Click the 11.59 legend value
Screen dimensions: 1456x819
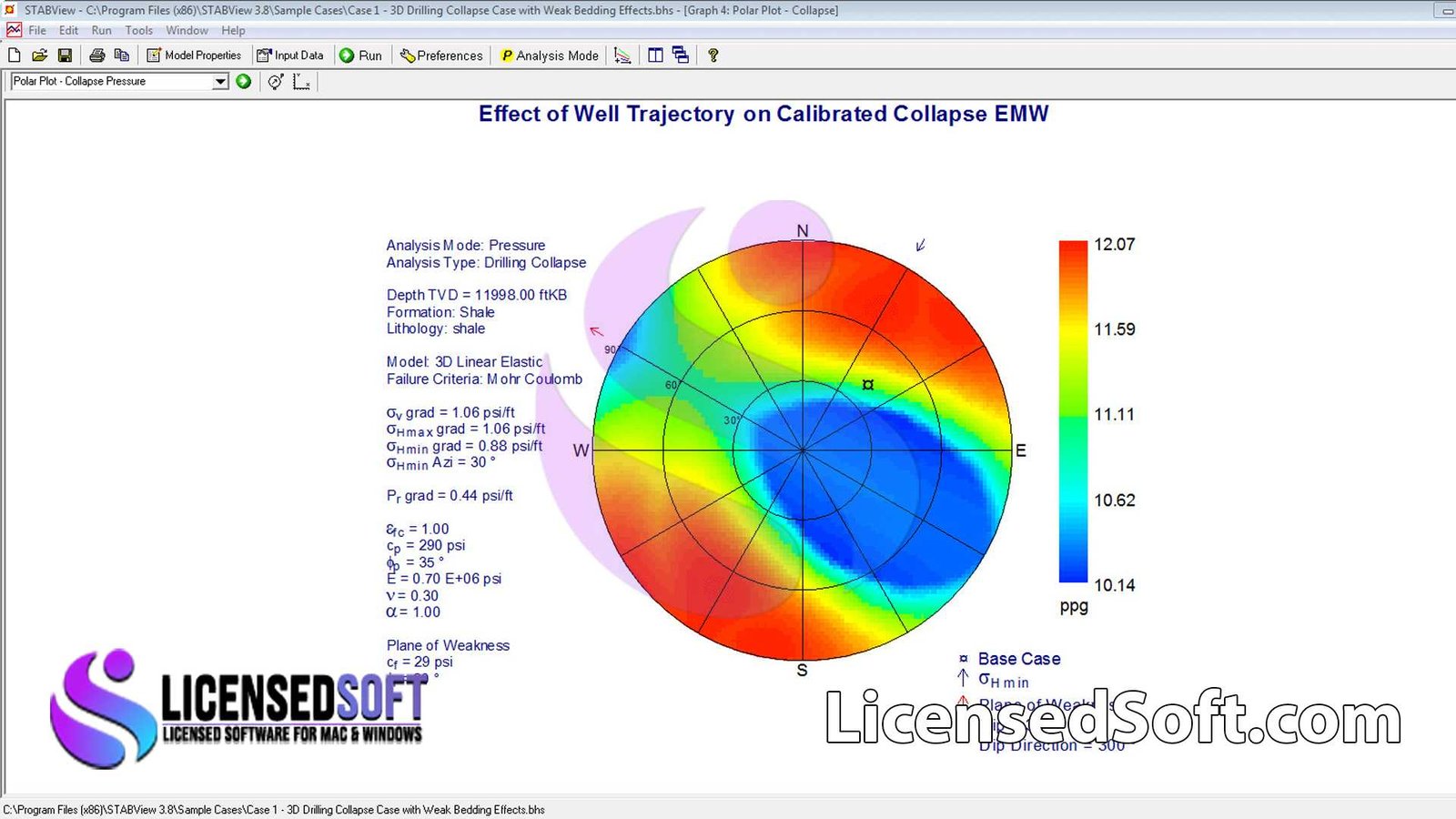pyautogui.click(x=1115, y=329)
